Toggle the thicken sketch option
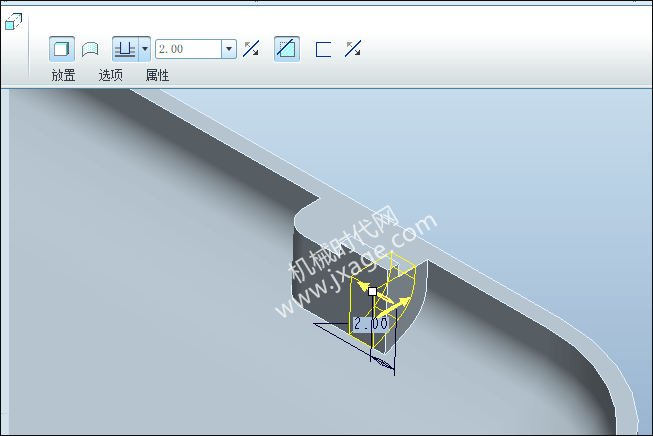The width and height of the screenshot is (653, 436). [323, 49]
